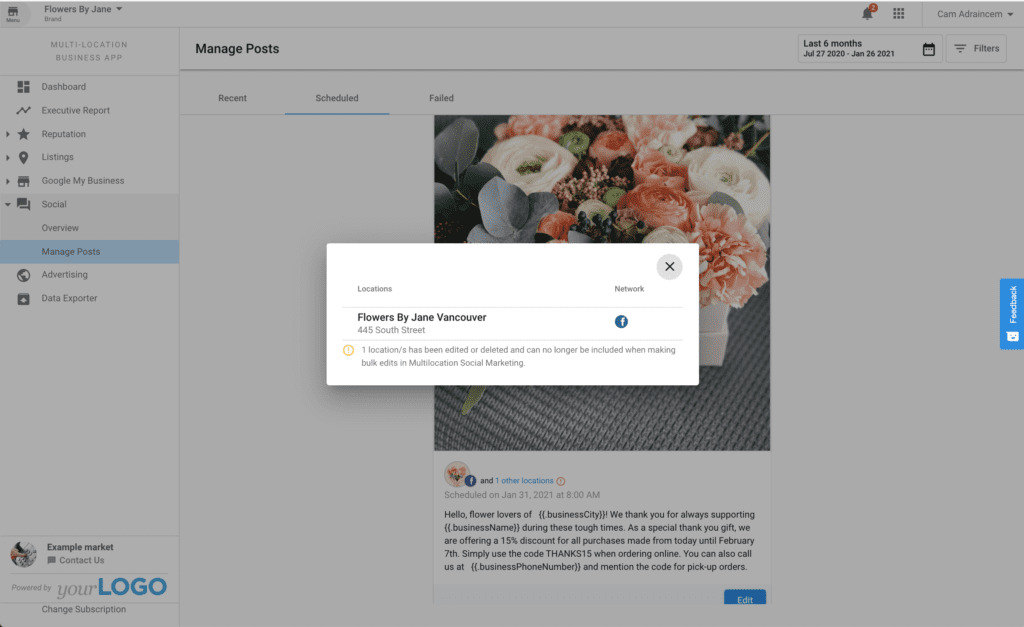This screenshot has width=1024, height=627.
Task: Open the Filters button
Action: coord(976,49)
